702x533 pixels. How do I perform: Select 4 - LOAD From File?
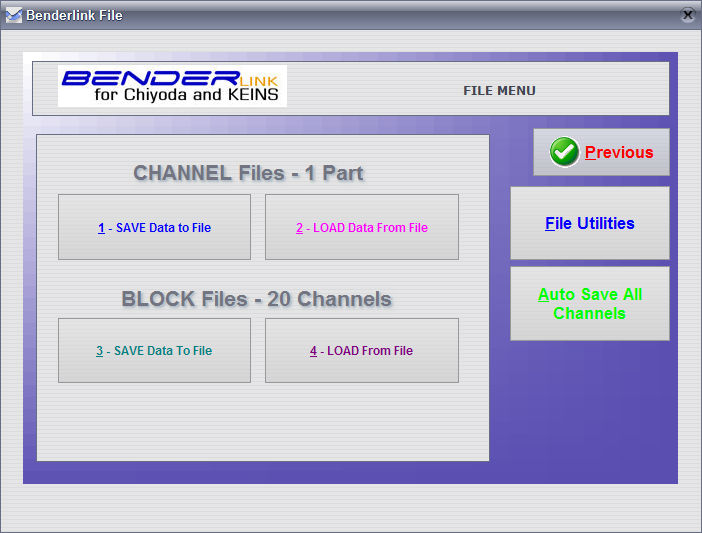pyautogui.click(x=361, y=351)
